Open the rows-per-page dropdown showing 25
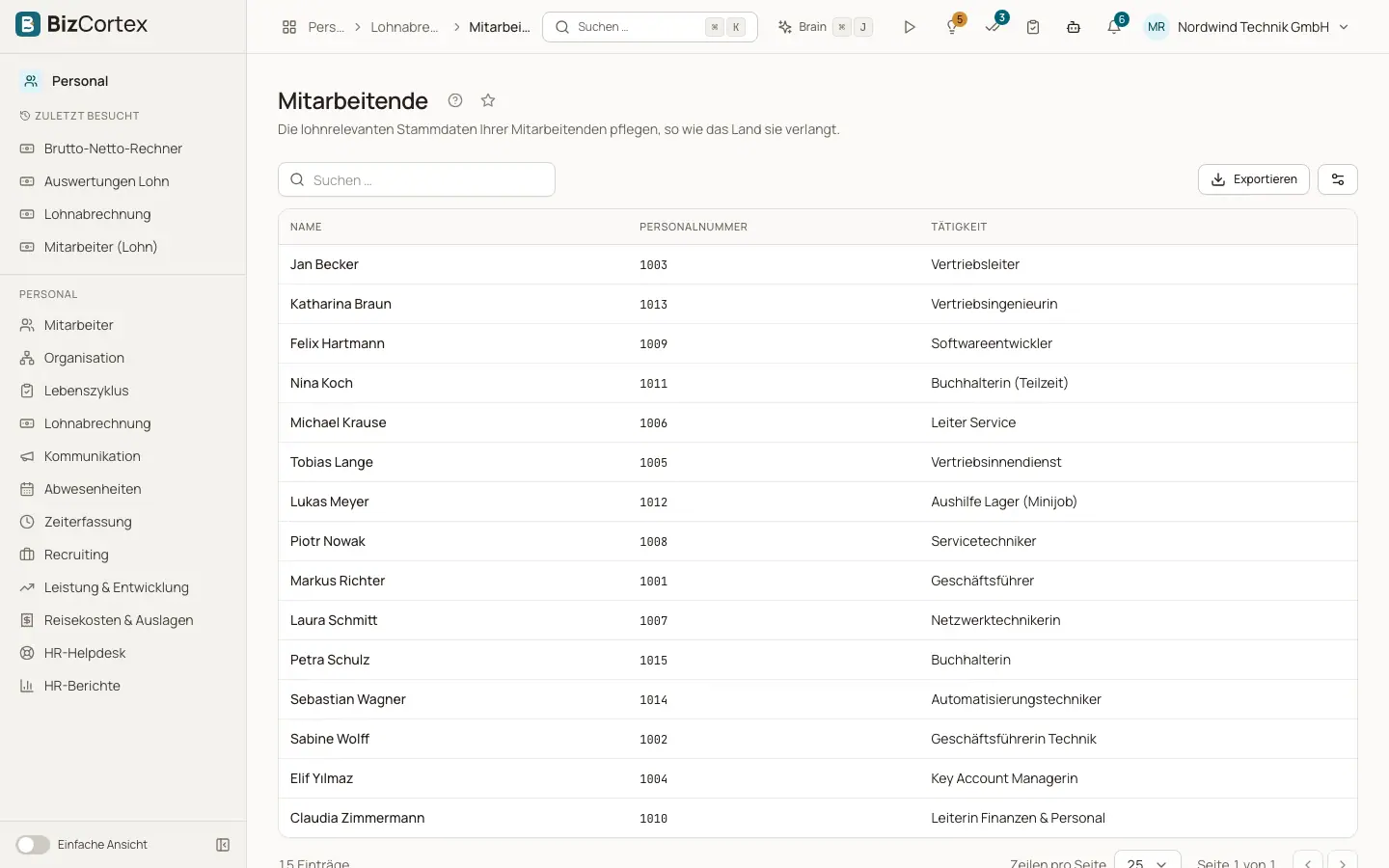The height and width of the screenshot is (868, 1389). tap(1147, 862)
